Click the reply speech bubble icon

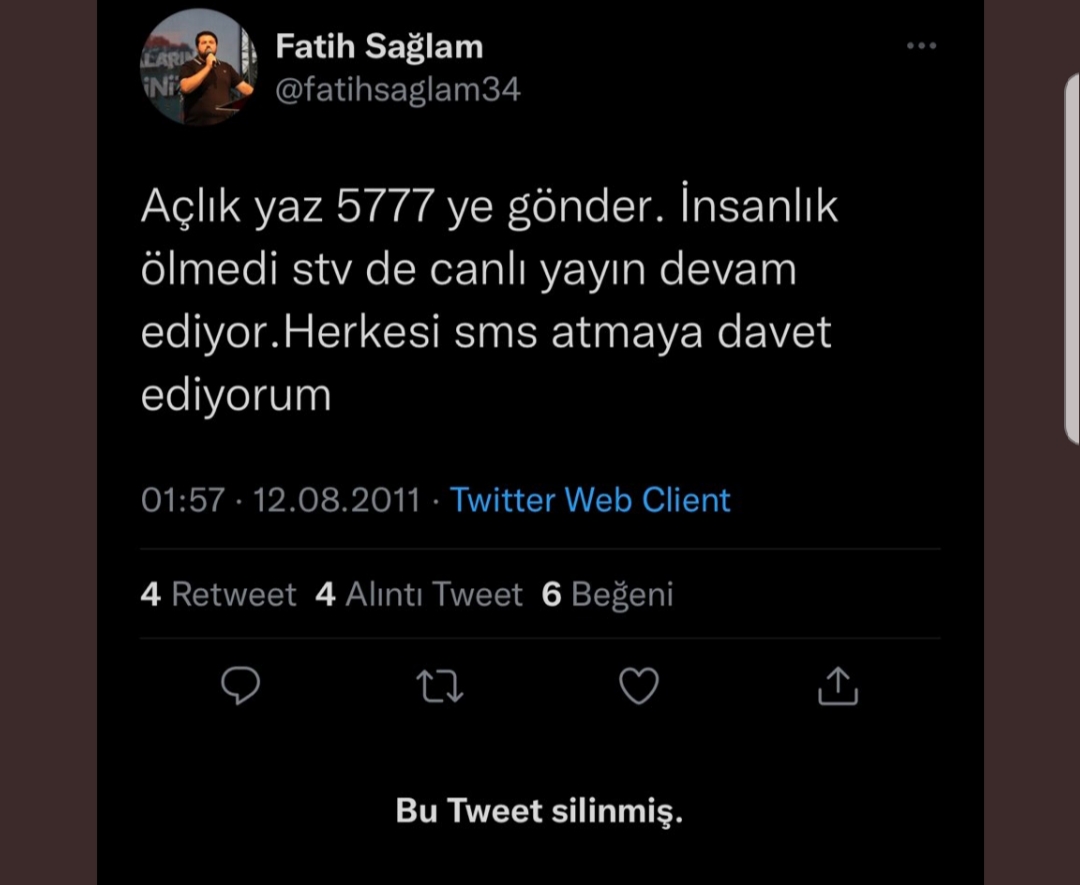(240, 685)
